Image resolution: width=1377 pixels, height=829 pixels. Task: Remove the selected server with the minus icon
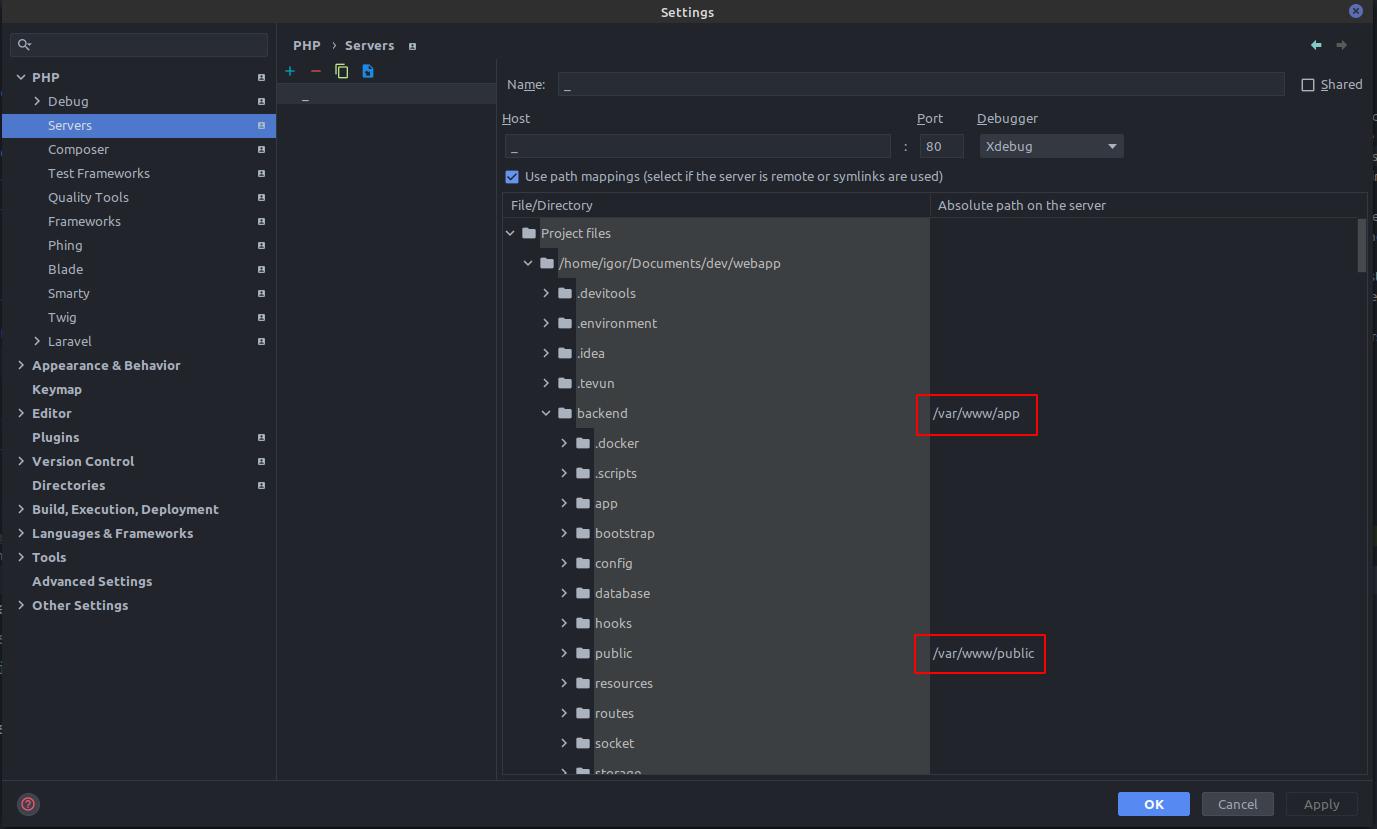[316, 71]
